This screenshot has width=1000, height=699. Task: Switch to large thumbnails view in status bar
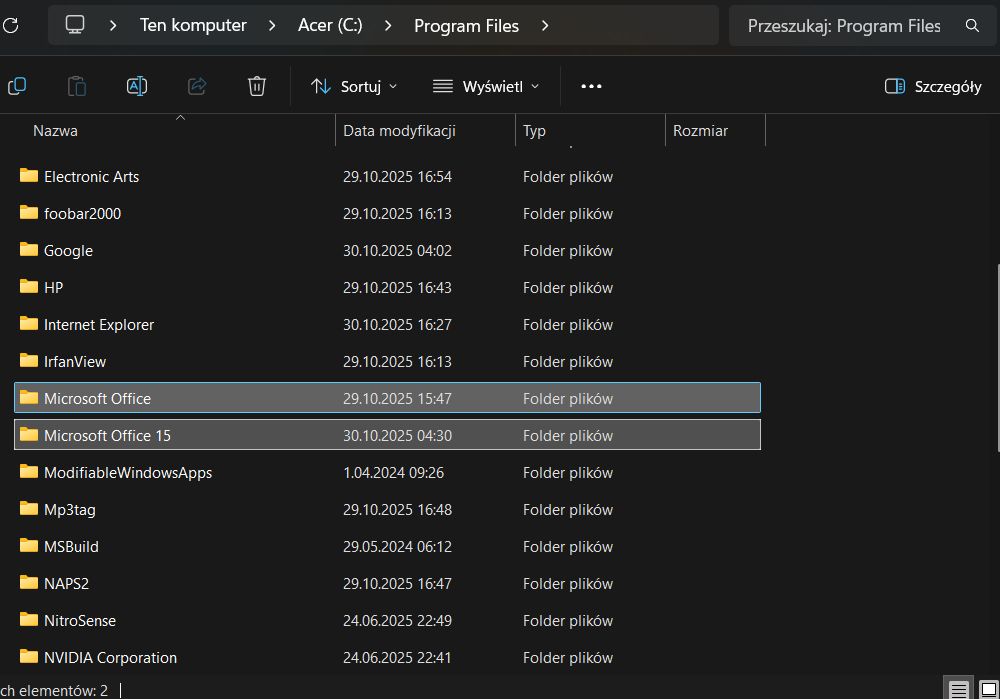(988, 689)
